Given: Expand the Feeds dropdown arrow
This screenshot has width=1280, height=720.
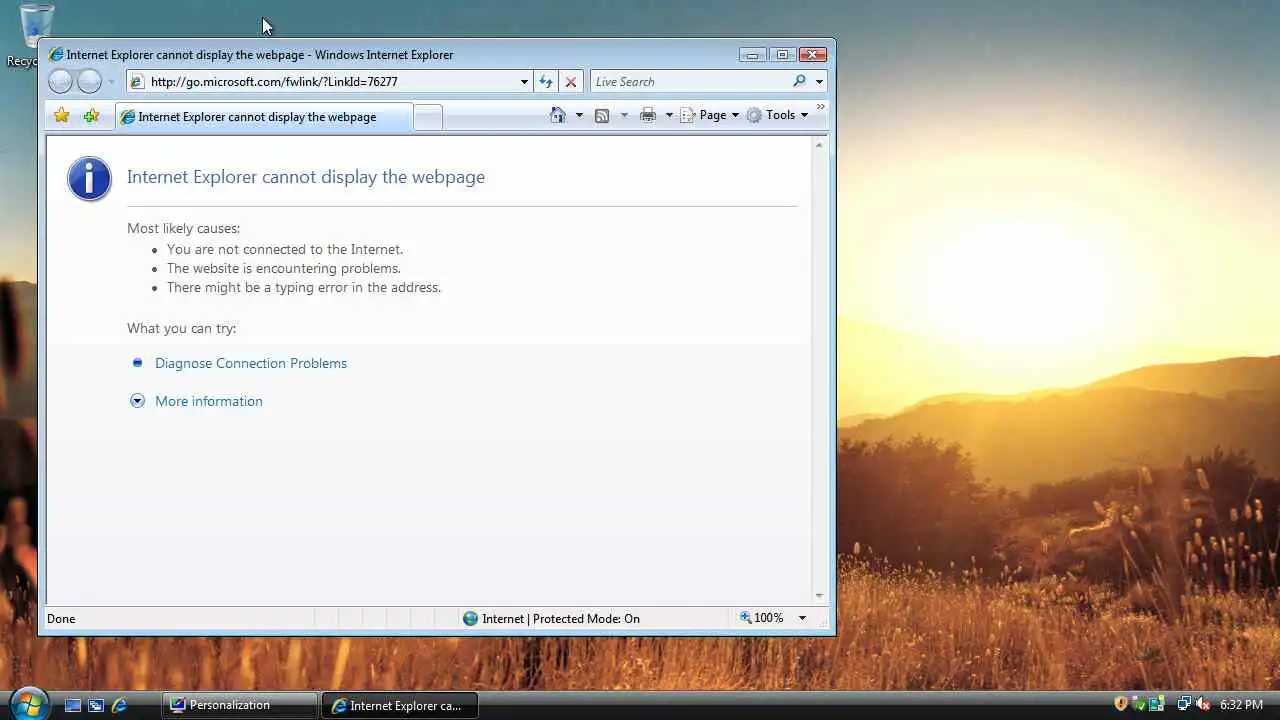Looking at the screenshot, I should pos(624,115).
